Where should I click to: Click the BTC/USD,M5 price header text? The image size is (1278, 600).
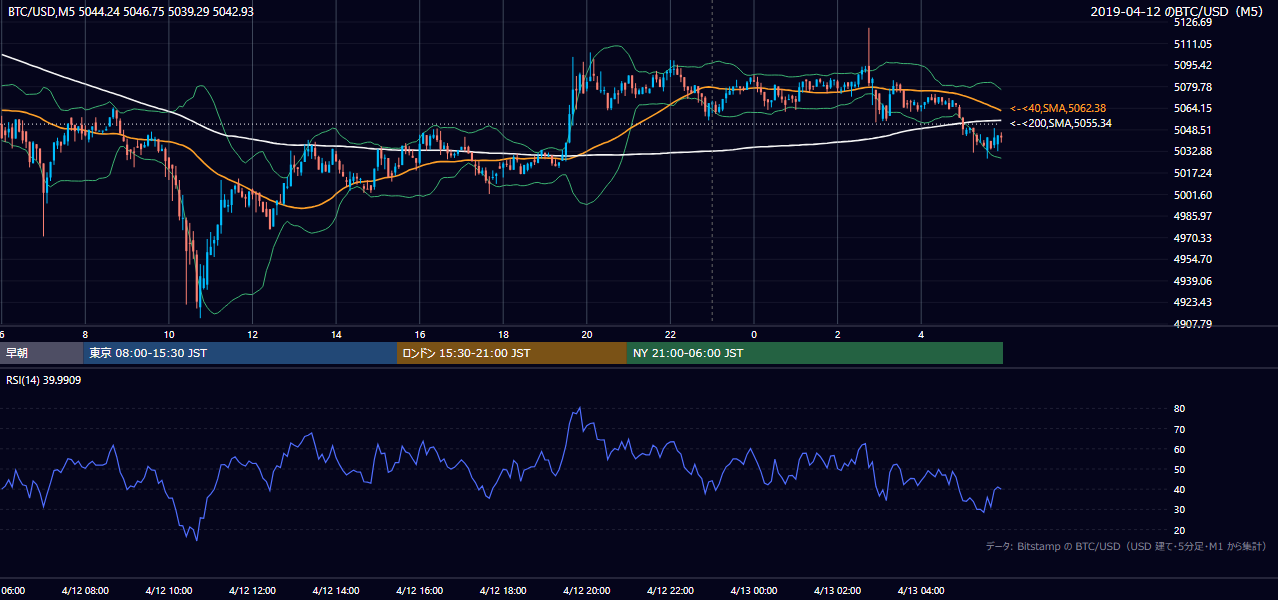[131, 11]
